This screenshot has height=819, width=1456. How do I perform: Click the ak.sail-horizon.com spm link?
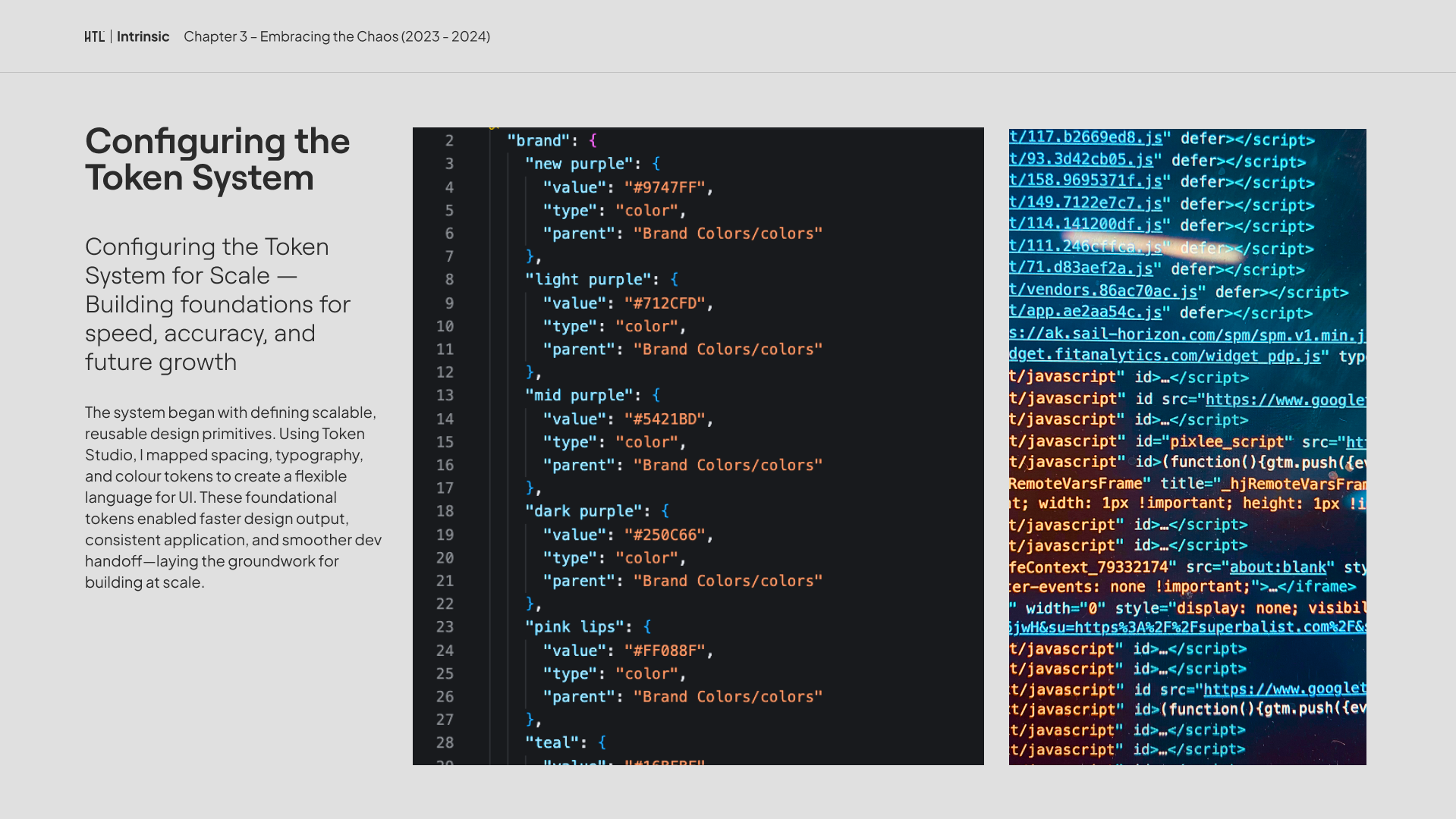pyautogui.click(x=1187, y=334)
